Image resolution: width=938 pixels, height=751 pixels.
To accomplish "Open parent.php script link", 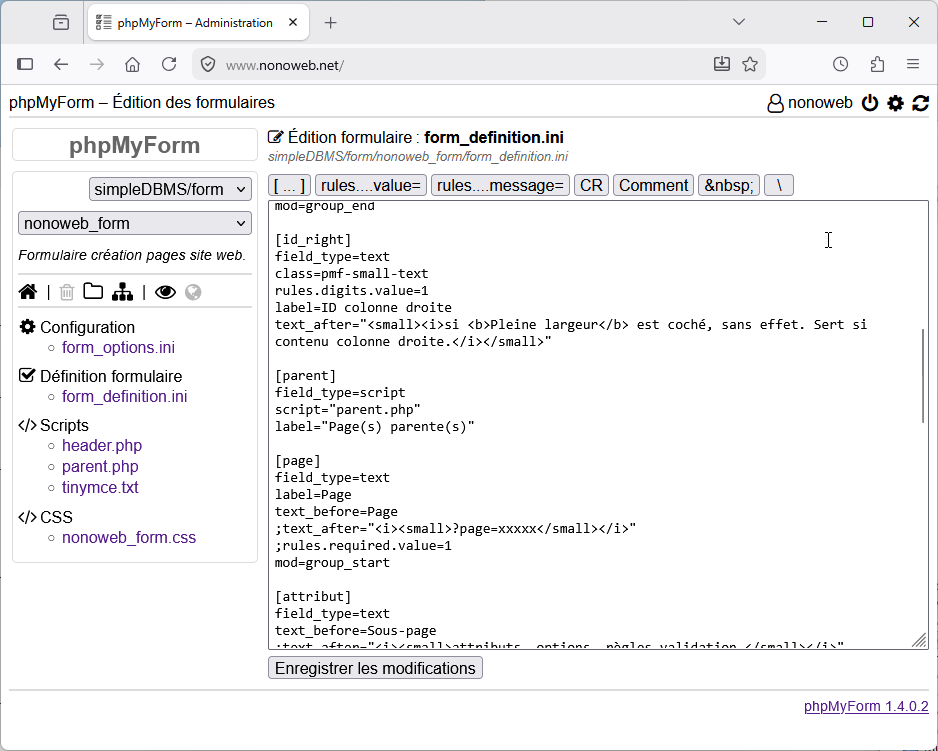I will 100,466.
